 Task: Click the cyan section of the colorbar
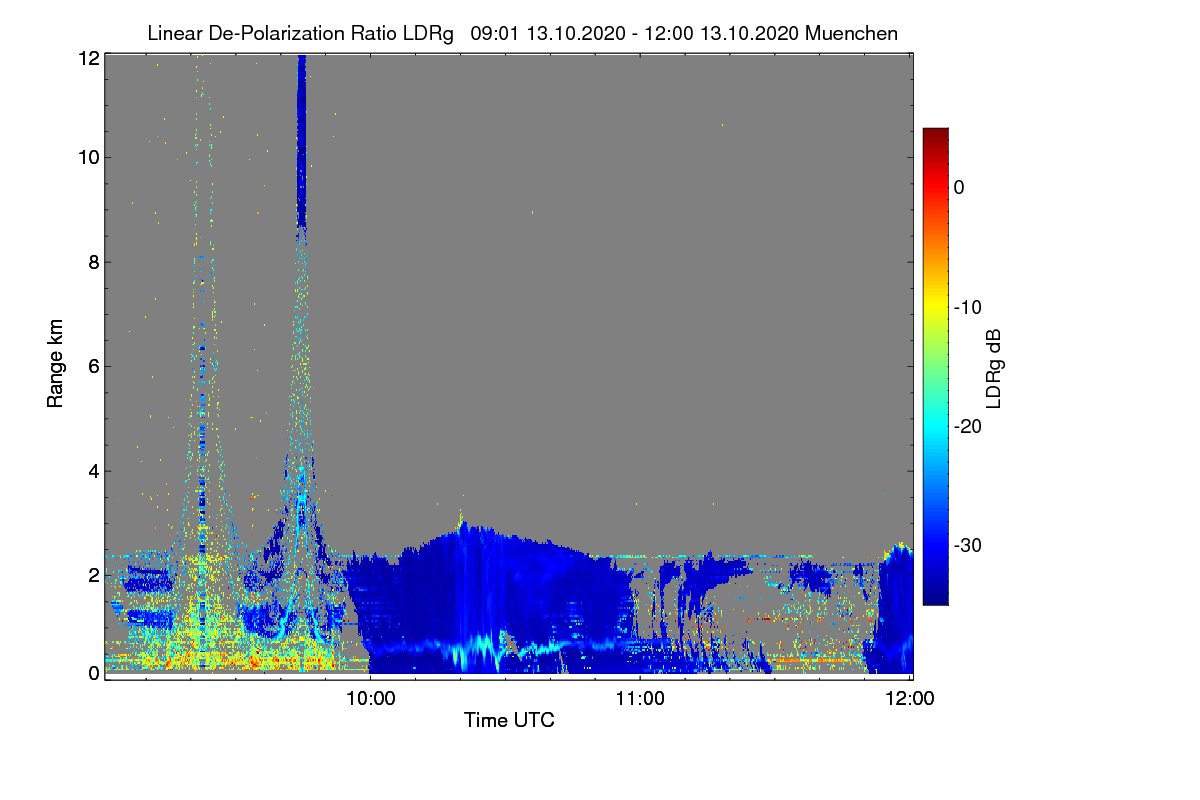click(935, 426)
